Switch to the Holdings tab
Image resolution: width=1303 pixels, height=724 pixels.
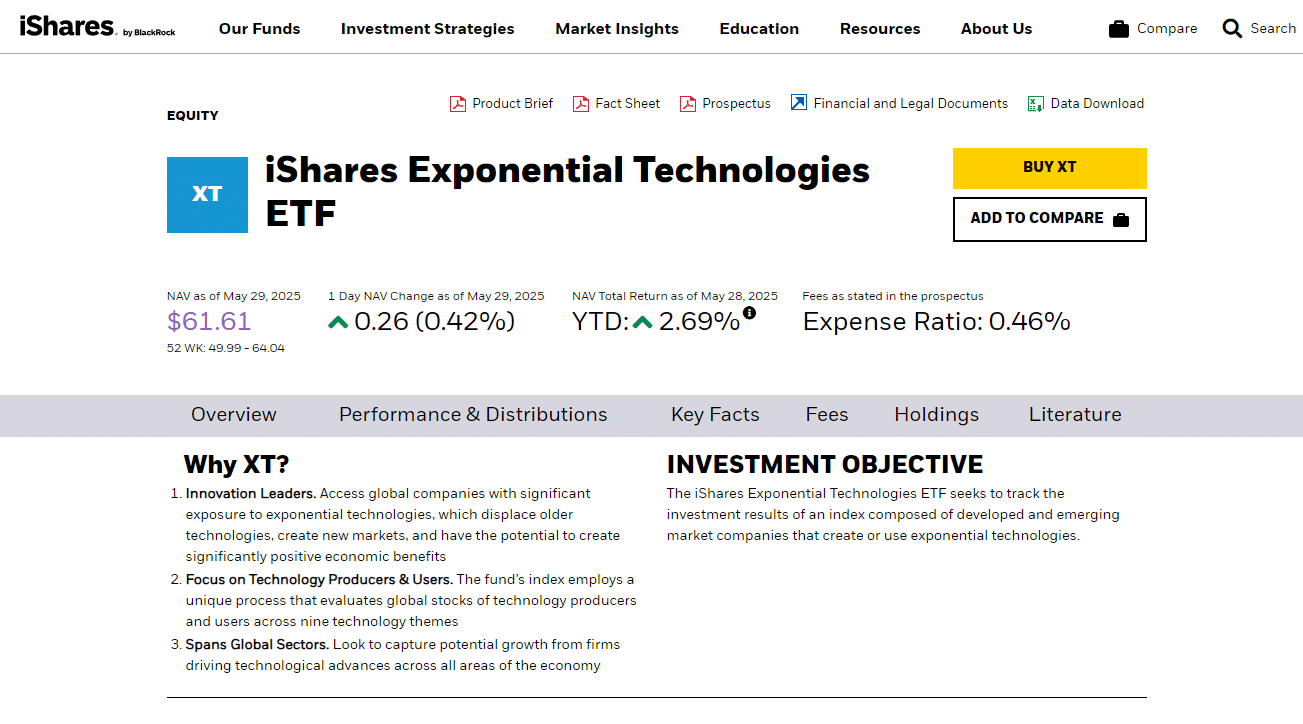pos(937,415)
